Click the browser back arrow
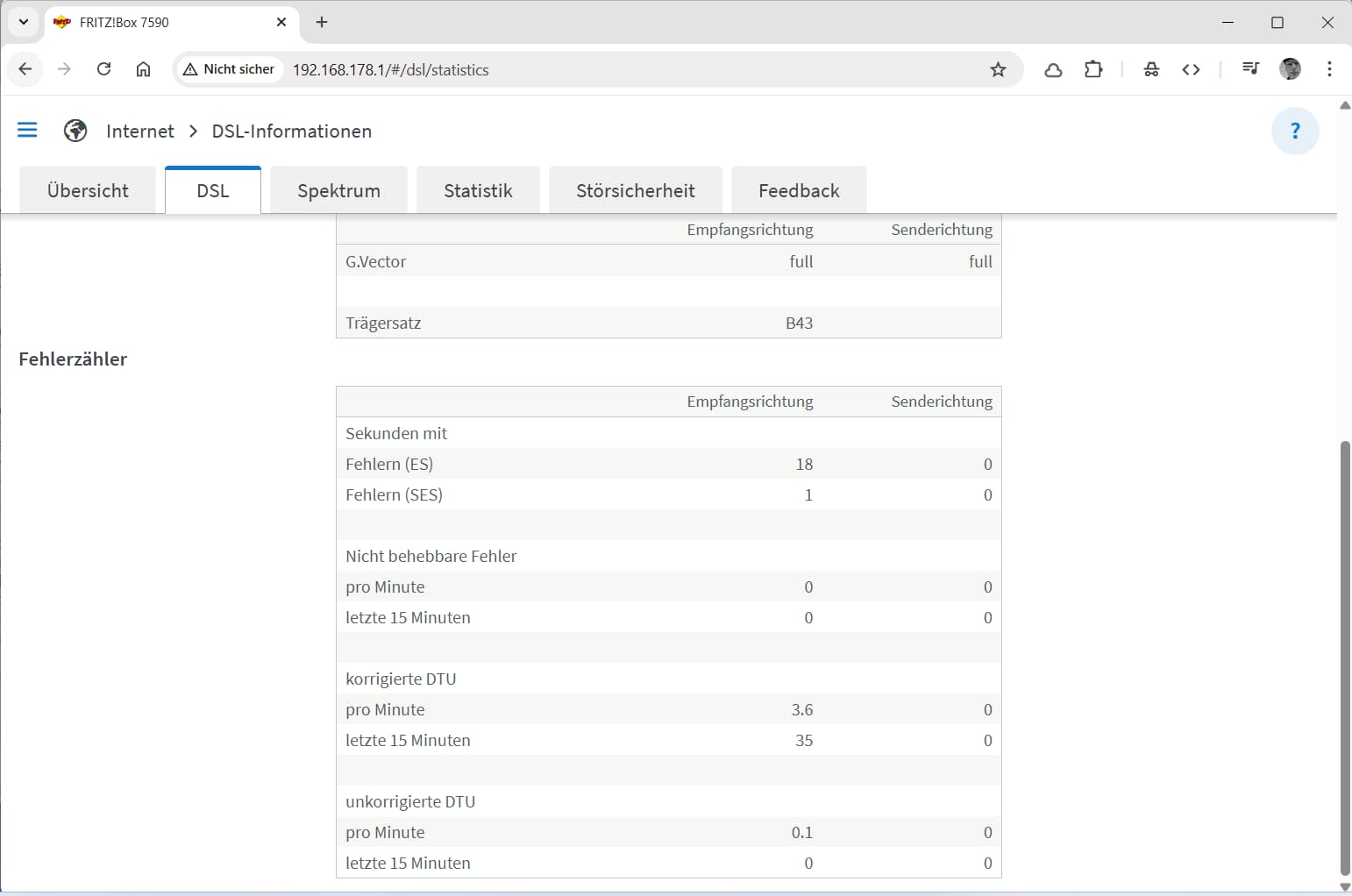 [25, 69]
